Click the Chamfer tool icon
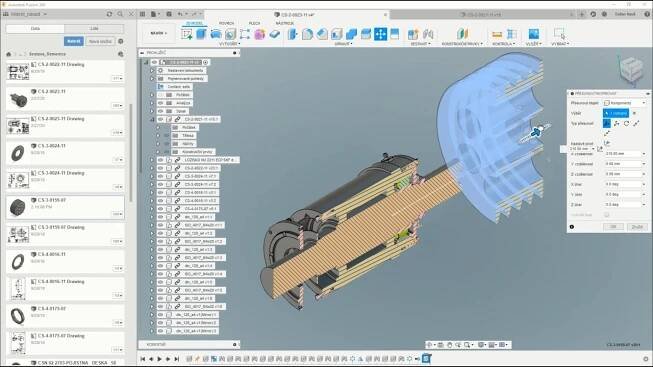Viewport: 653px width, 367px height. click(322, 34)
